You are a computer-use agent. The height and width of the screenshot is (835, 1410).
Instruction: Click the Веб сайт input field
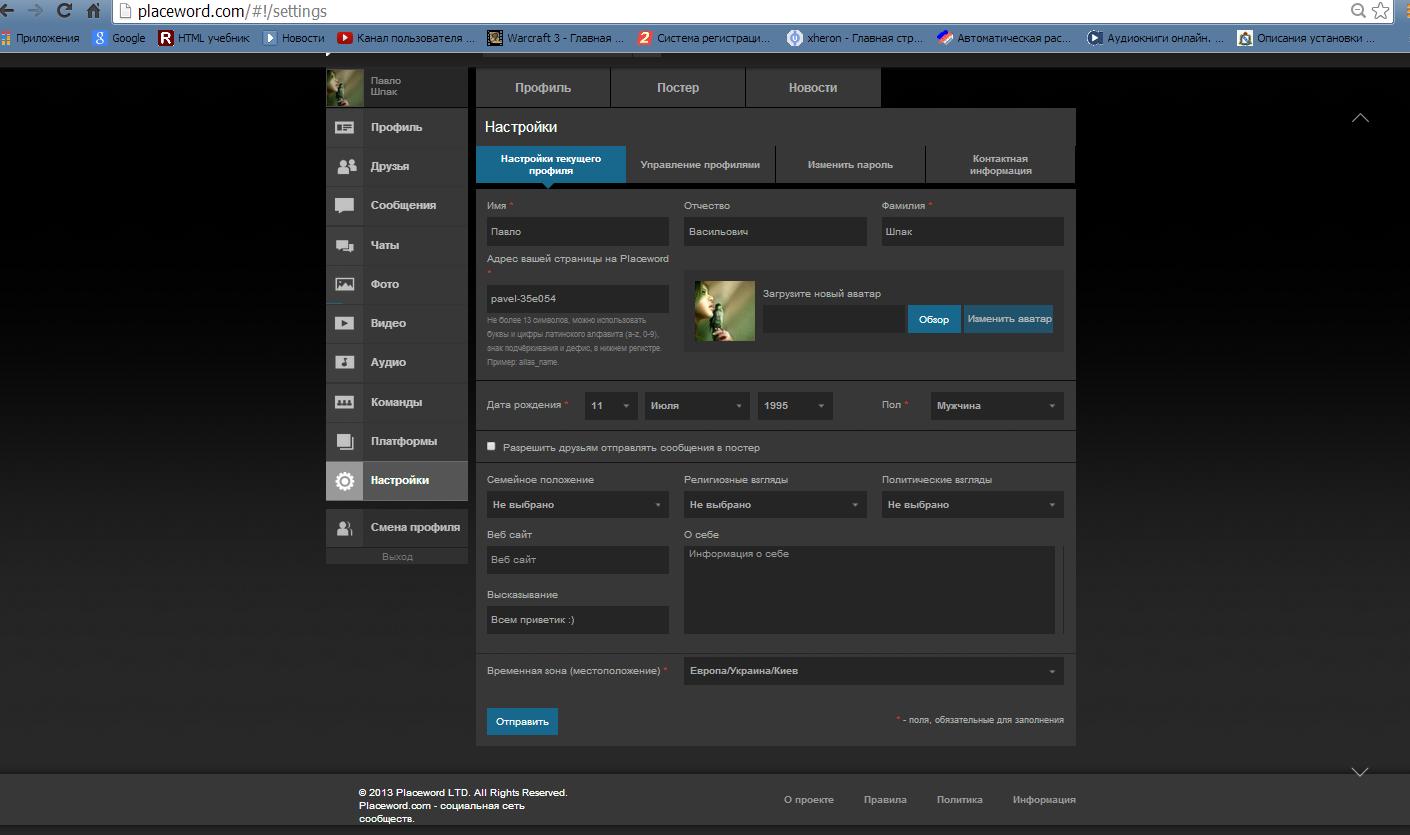pos(578,560)
